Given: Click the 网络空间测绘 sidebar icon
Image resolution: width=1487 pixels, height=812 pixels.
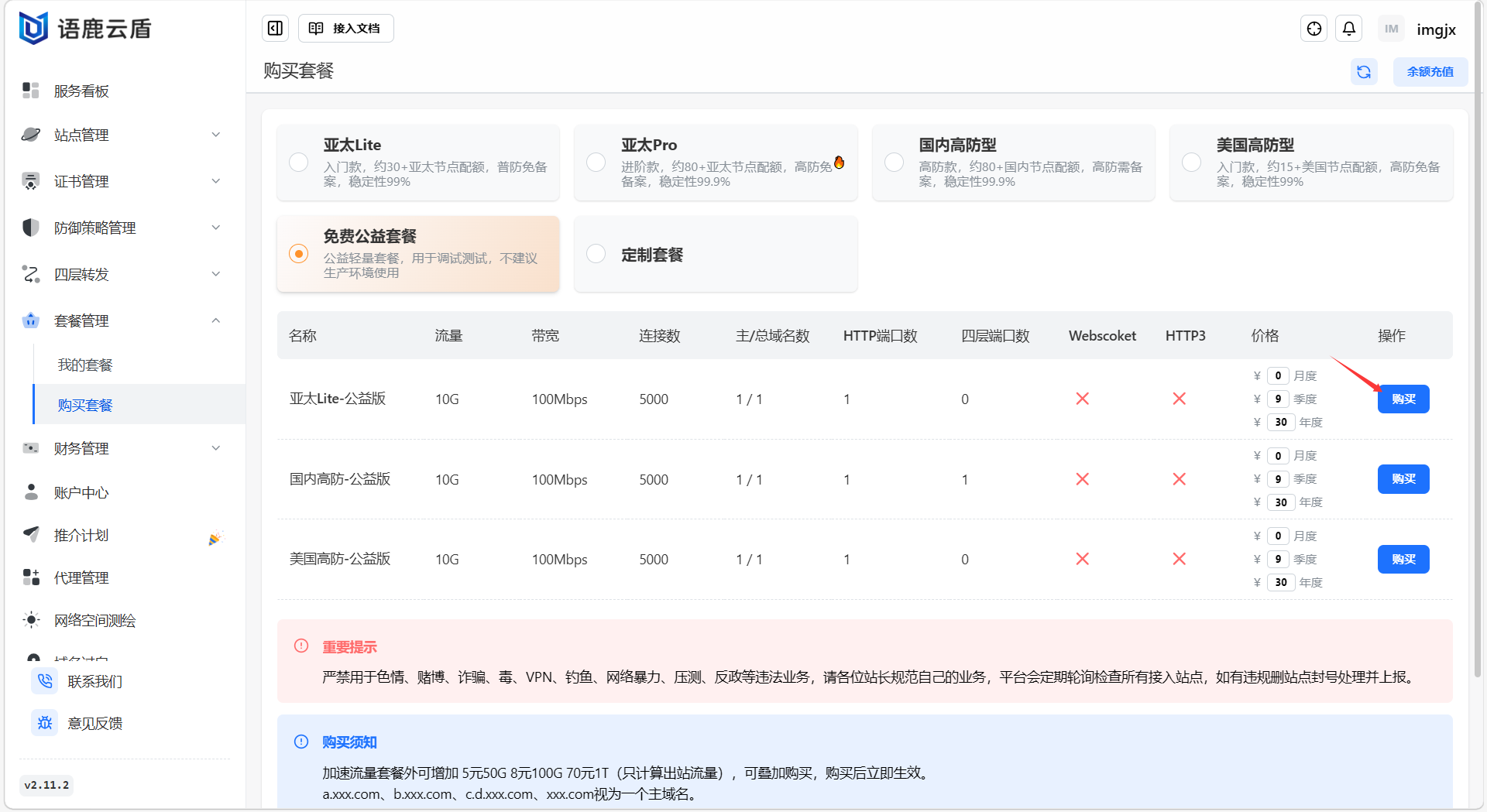Looking at the screenshot, I should pyautogui.click(x=31, y=620).
